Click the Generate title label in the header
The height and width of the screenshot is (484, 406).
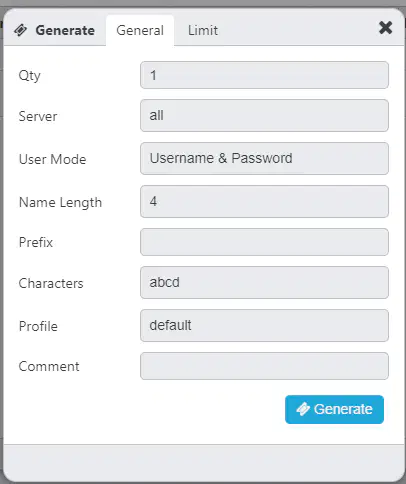[x=65, y=30]
